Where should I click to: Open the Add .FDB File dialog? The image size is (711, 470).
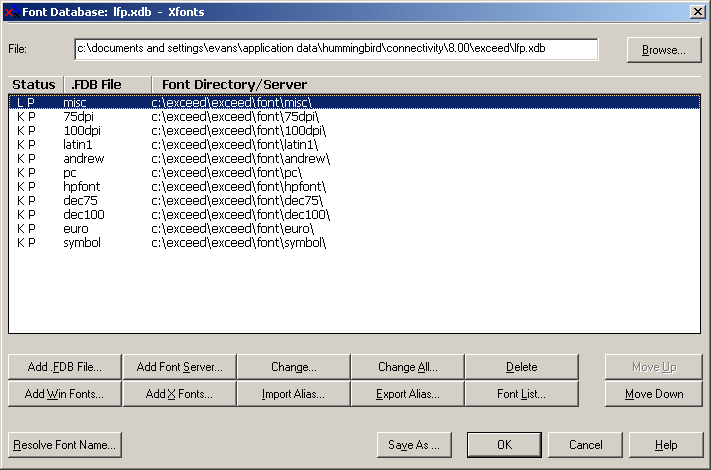pyautogui.click(x=65, y=367)
